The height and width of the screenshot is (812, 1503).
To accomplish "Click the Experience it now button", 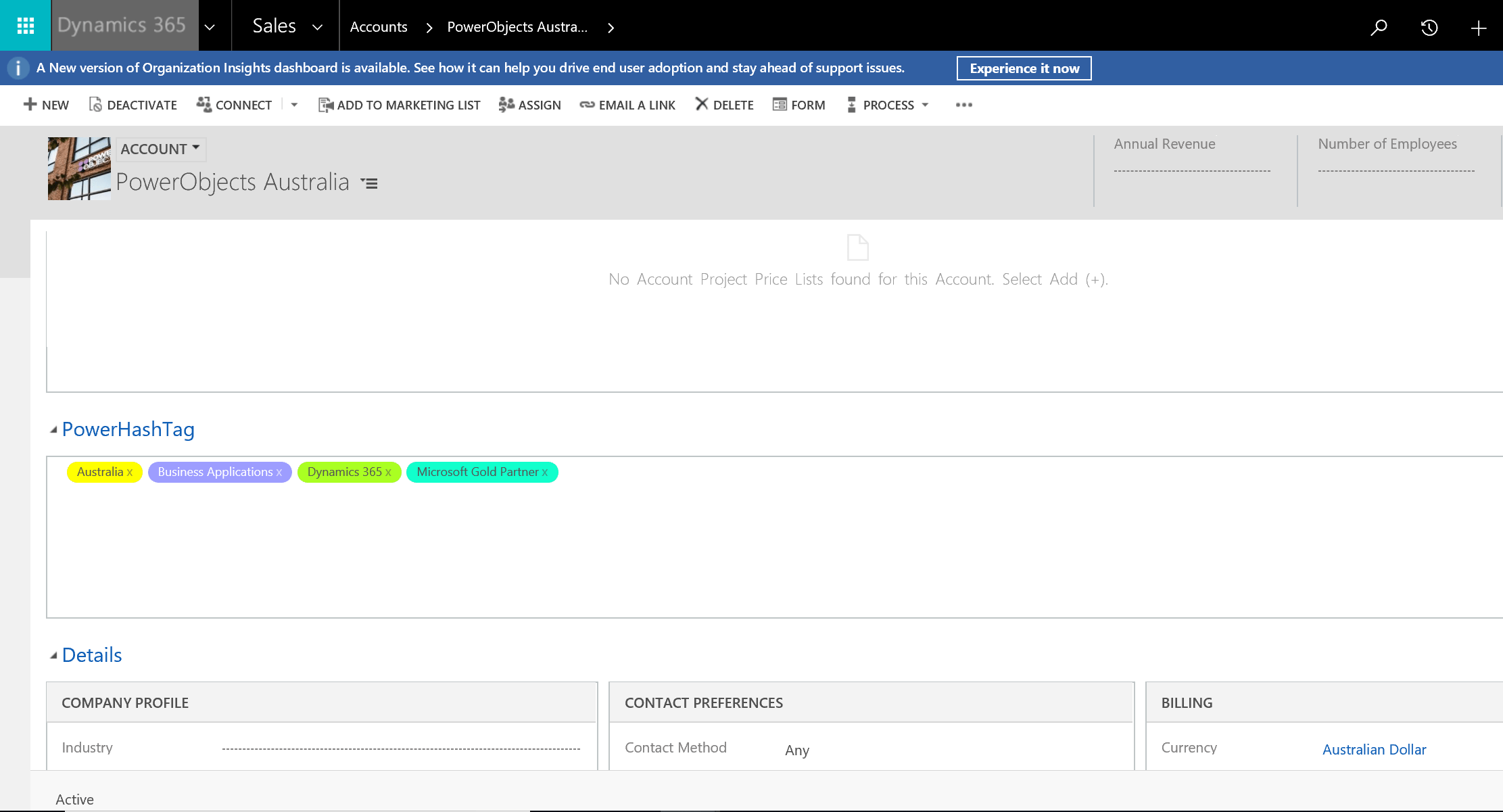I will [x=1024, y=68].
